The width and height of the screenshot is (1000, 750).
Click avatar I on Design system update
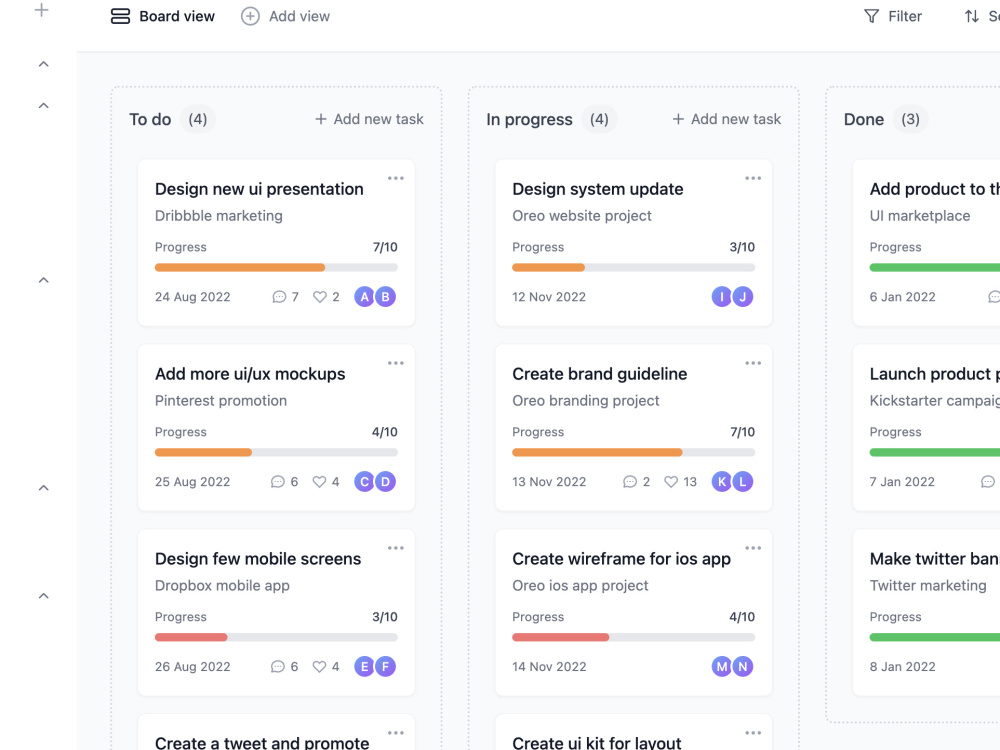point(721,297)
